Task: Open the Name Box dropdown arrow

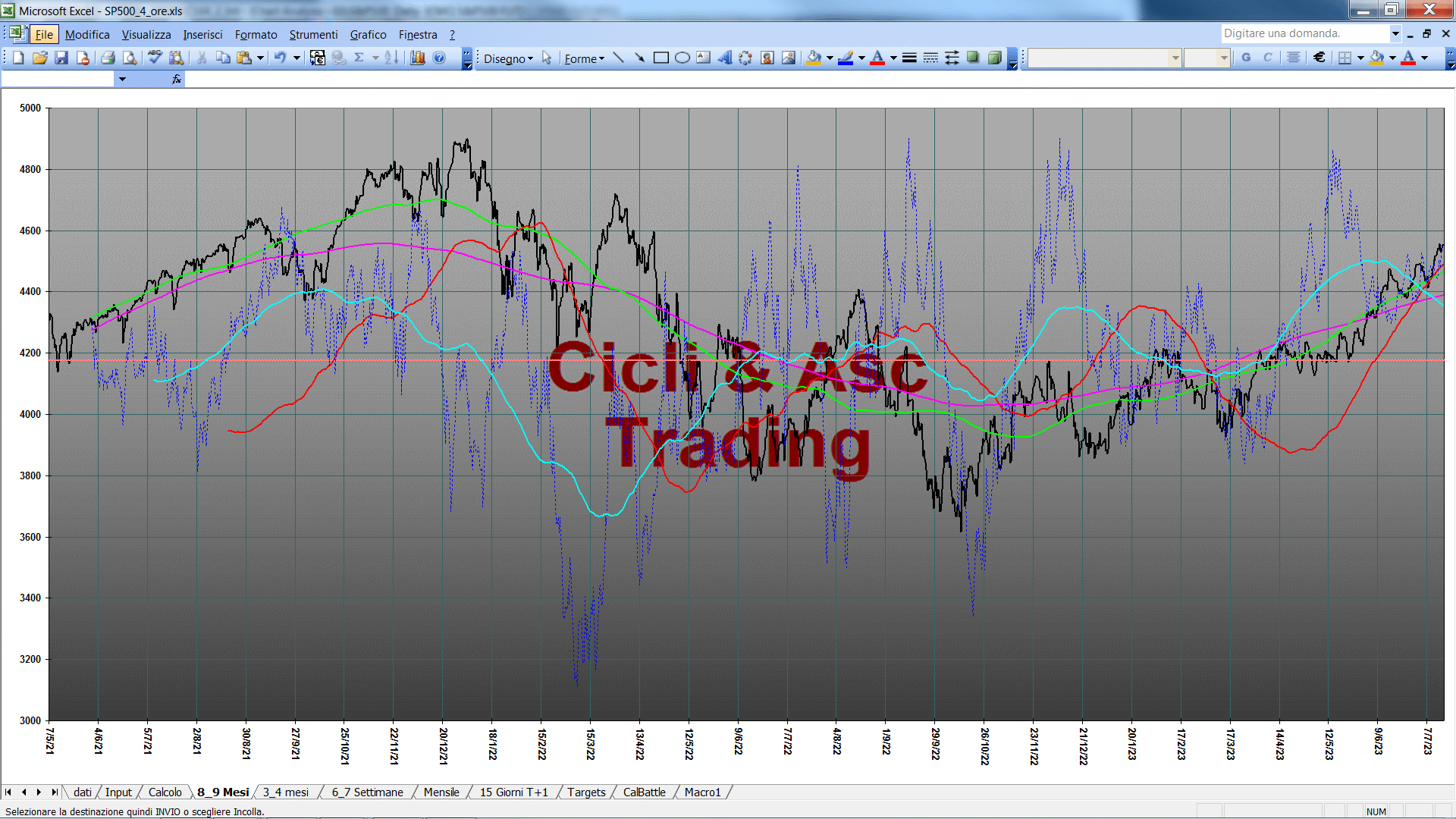Action: tap(122, 79)
